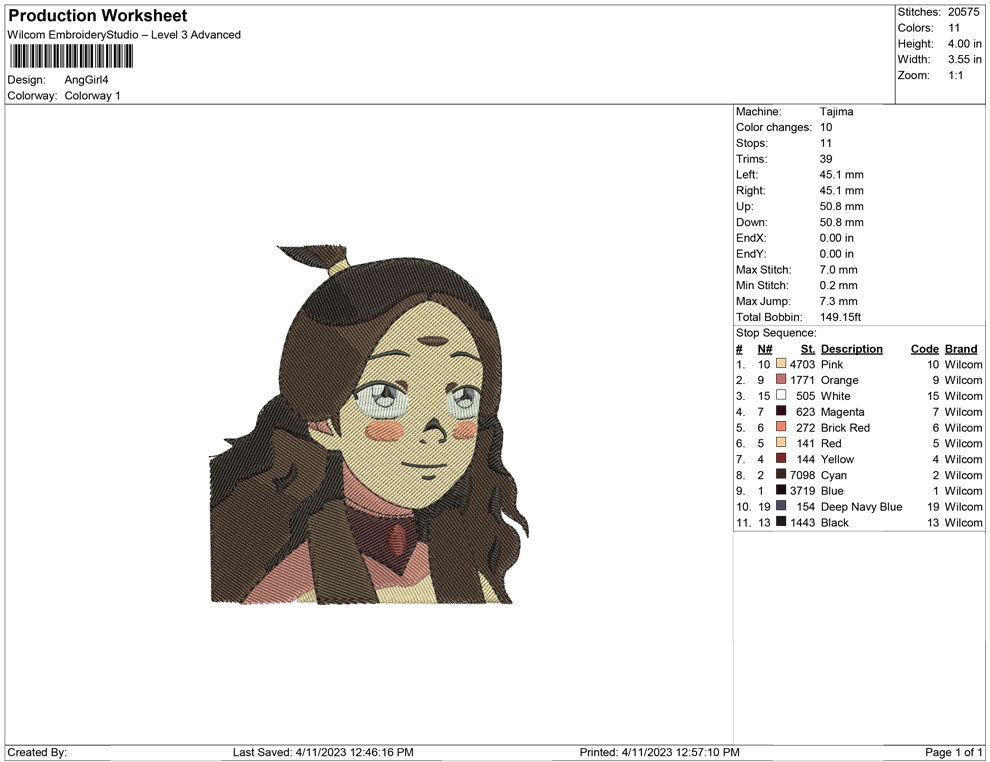
Task: Click the Tajima machine value
Action: tap(837, 112)
